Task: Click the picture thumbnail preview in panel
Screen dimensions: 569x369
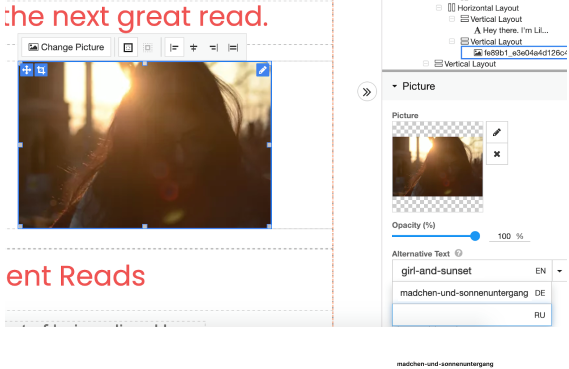Action: (x=438, y=167)
